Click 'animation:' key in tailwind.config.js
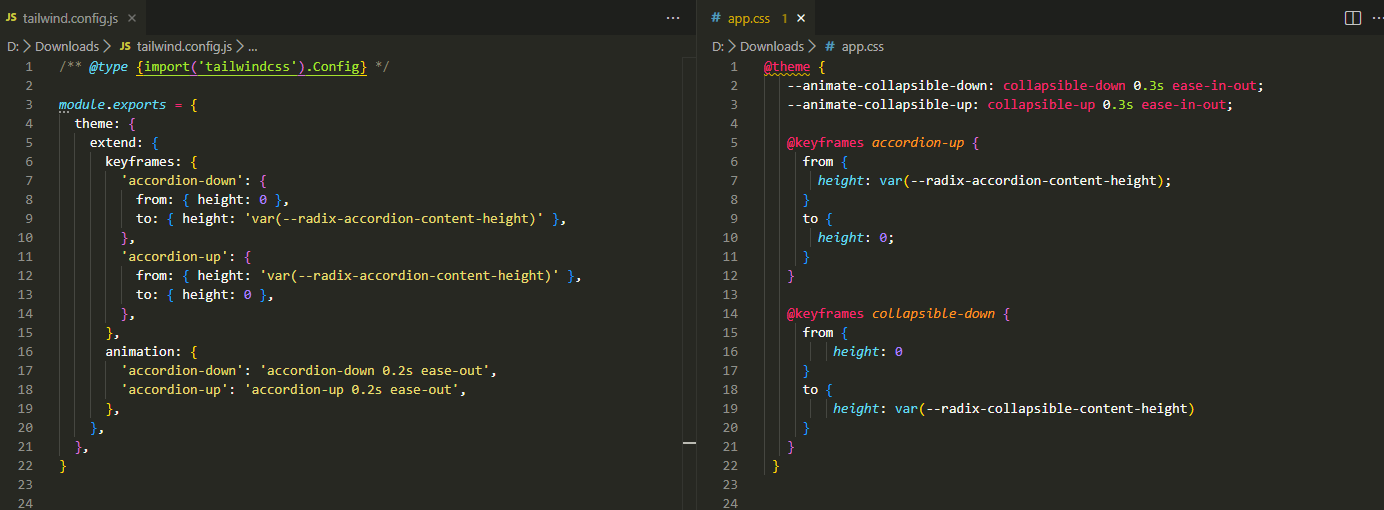This screenshot has width=1384, height=510. [143, 351]
